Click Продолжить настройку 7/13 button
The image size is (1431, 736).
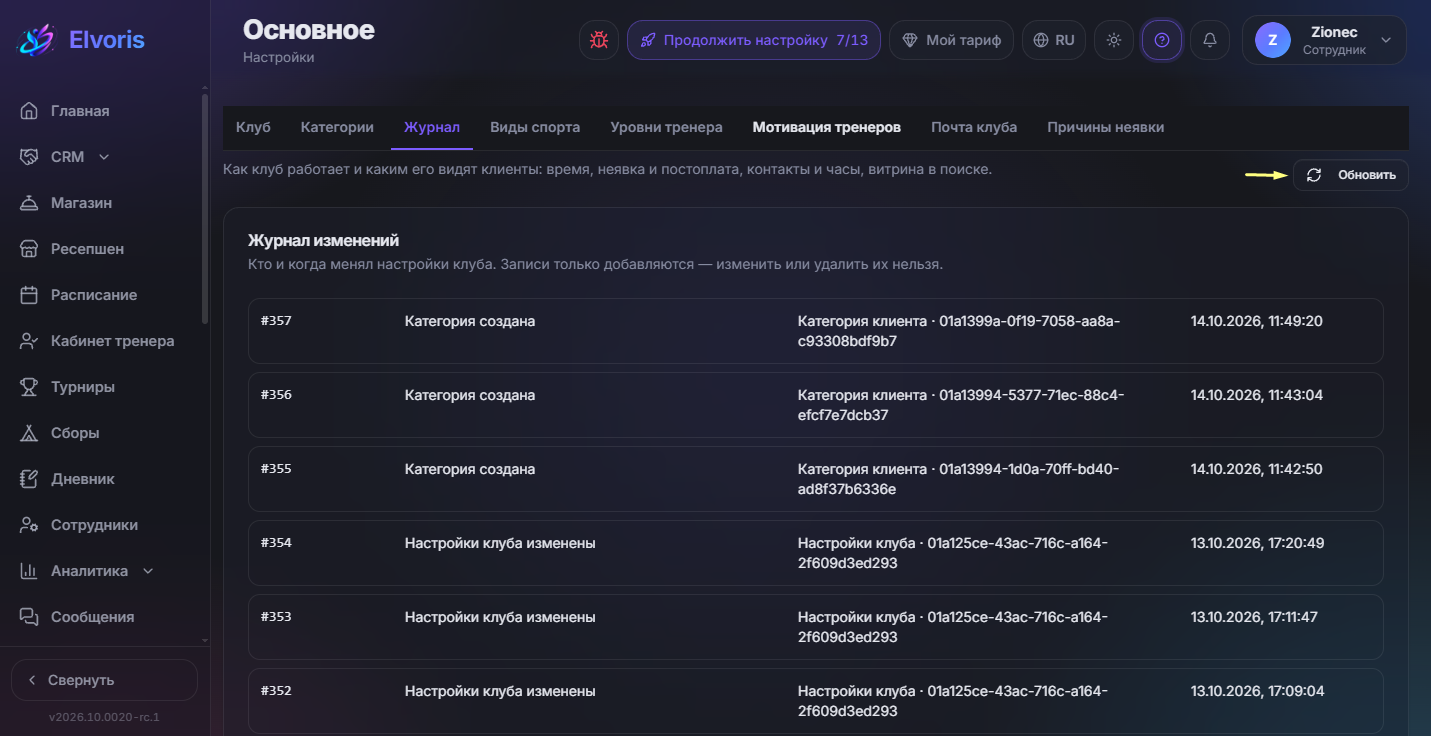[x=754, y=40]
